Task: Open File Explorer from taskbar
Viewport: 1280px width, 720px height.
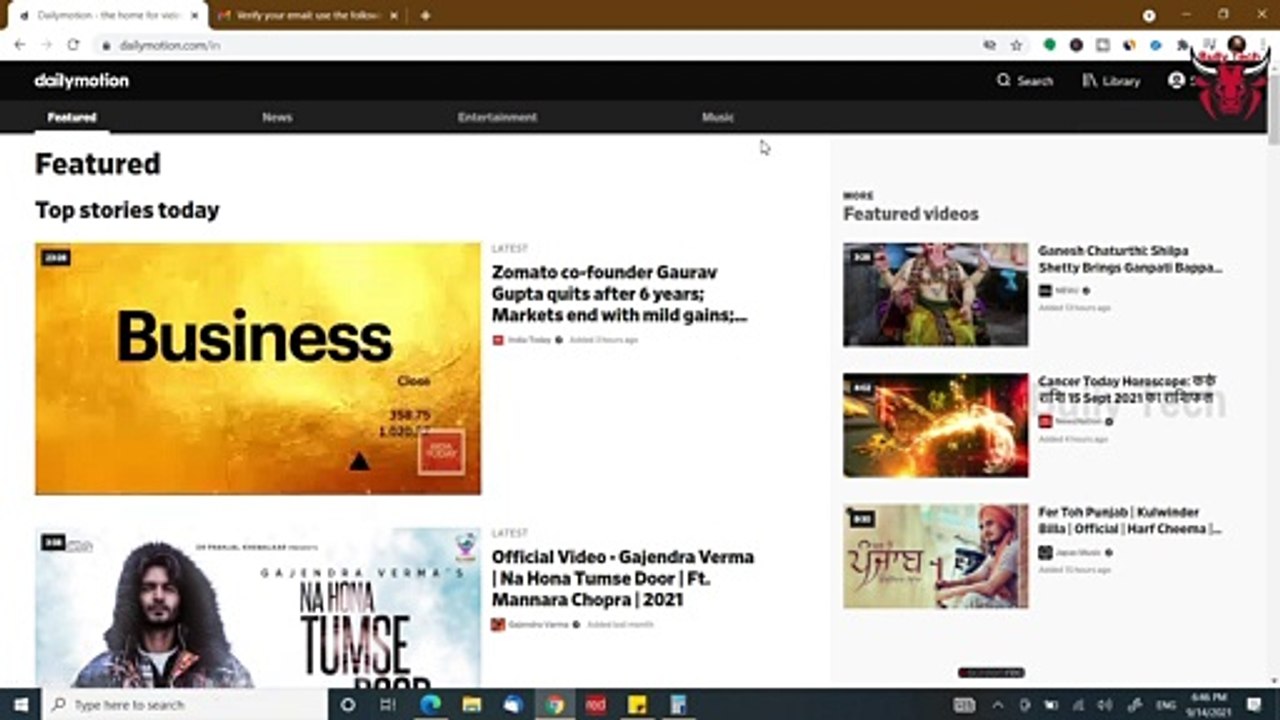Action: point(471,705)
